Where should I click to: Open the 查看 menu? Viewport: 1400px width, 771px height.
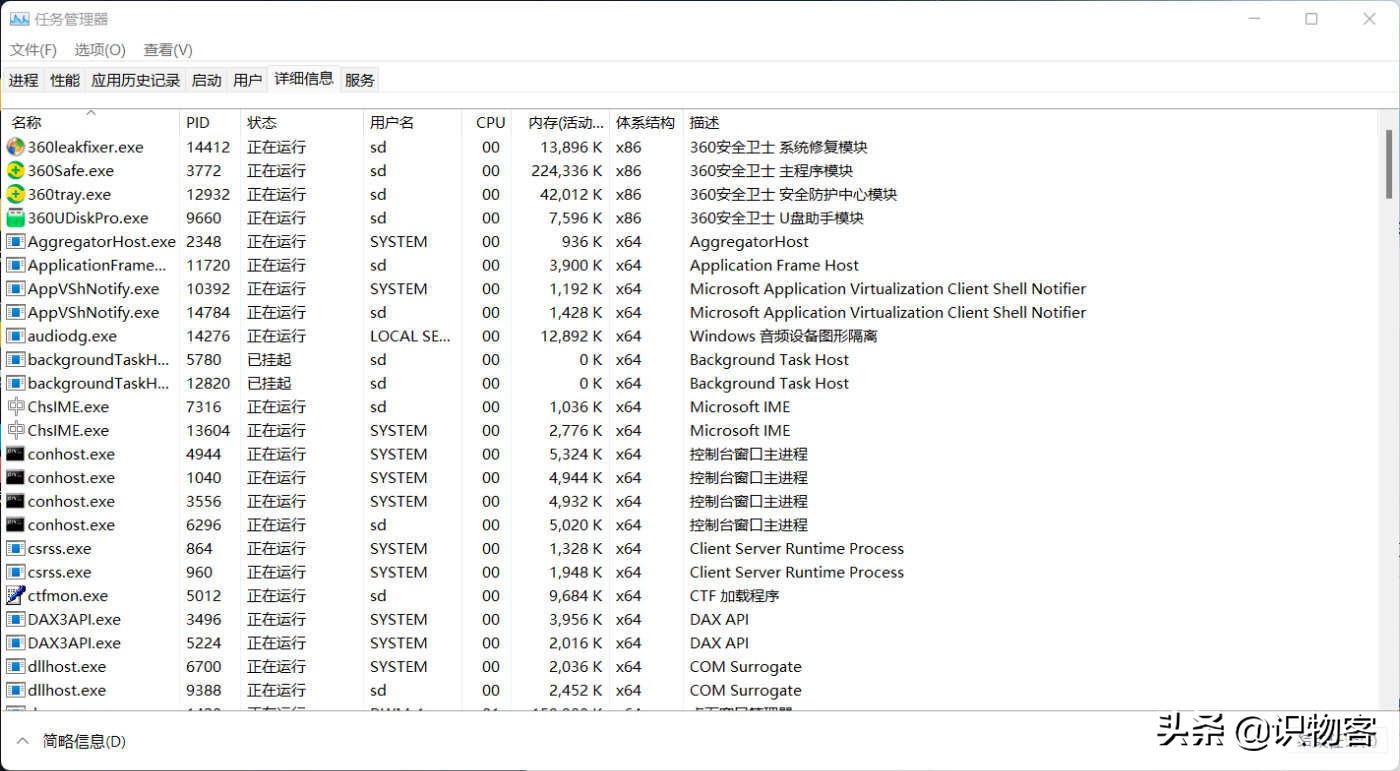point(166,49)
